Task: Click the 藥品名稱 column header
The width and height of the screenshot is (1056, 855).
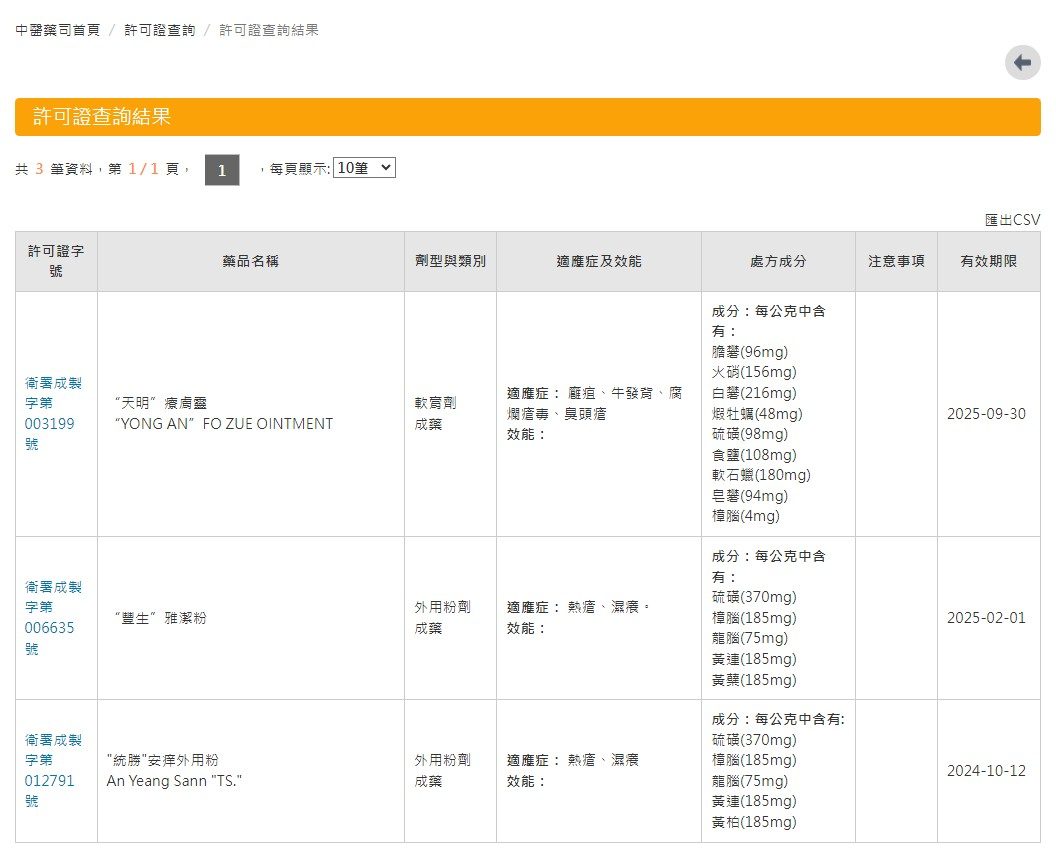Action: (x=251, y=261)
